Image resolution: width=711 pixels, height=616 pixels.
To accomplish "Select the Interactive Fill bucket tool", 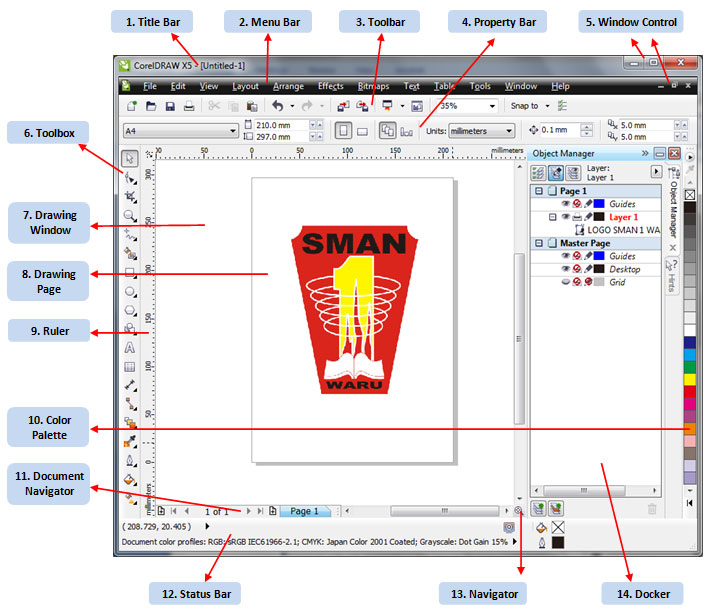I will 130,479.
